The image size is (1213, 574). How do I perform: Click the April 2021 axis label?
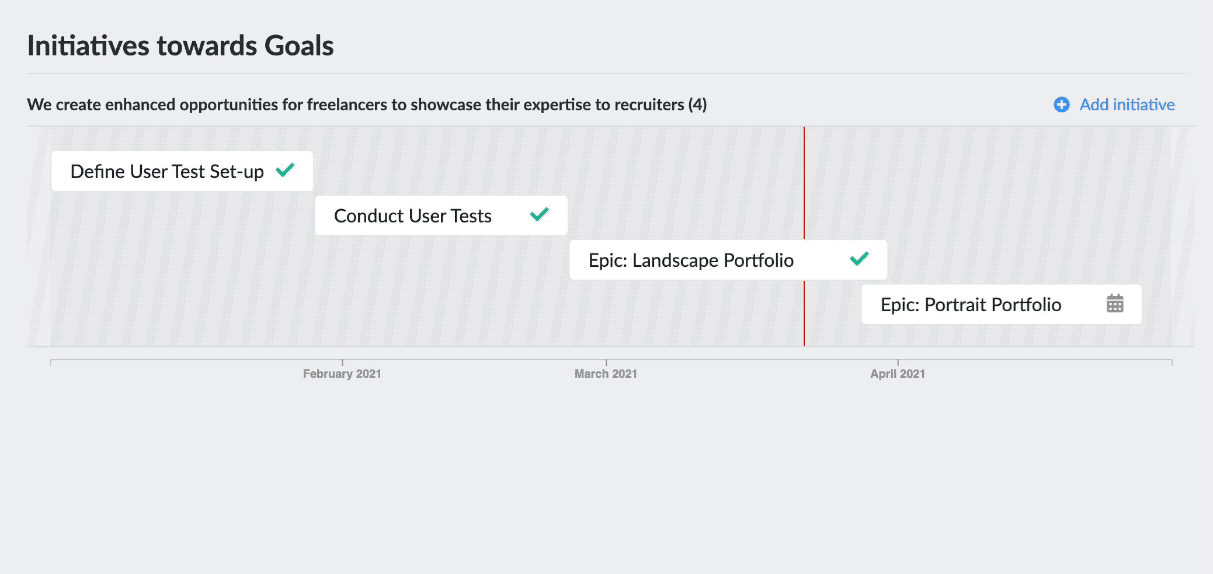pos(898,374)
